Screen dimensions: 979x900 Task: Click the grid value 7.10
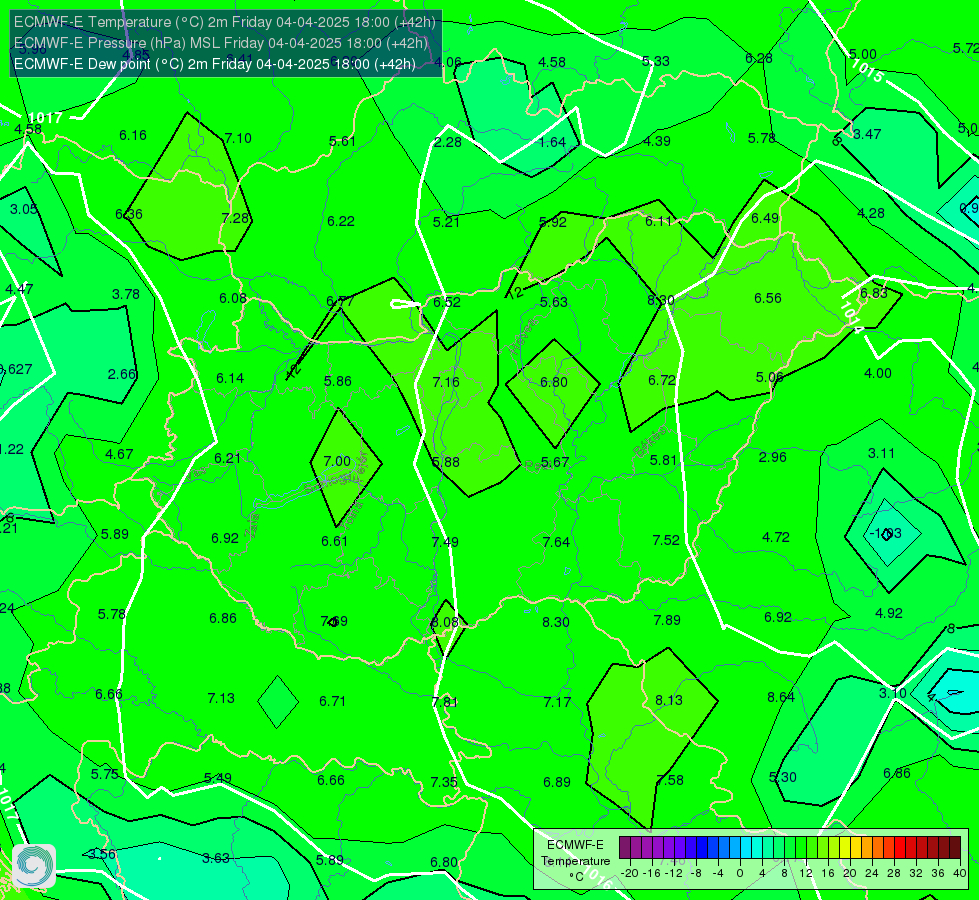click(x=238, y=138)
